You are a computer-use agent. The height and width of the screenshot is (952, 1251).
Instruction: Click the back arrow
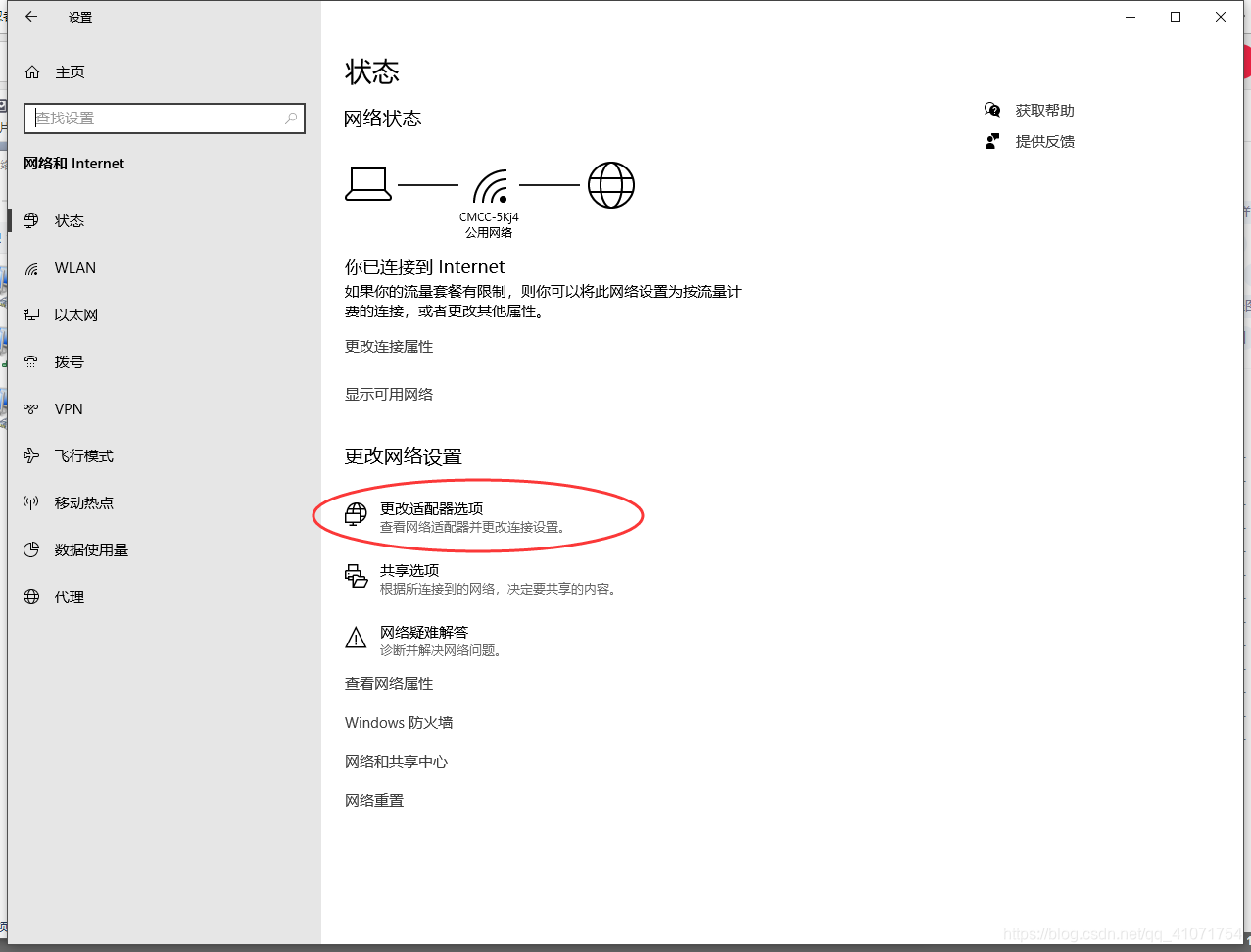30,16
